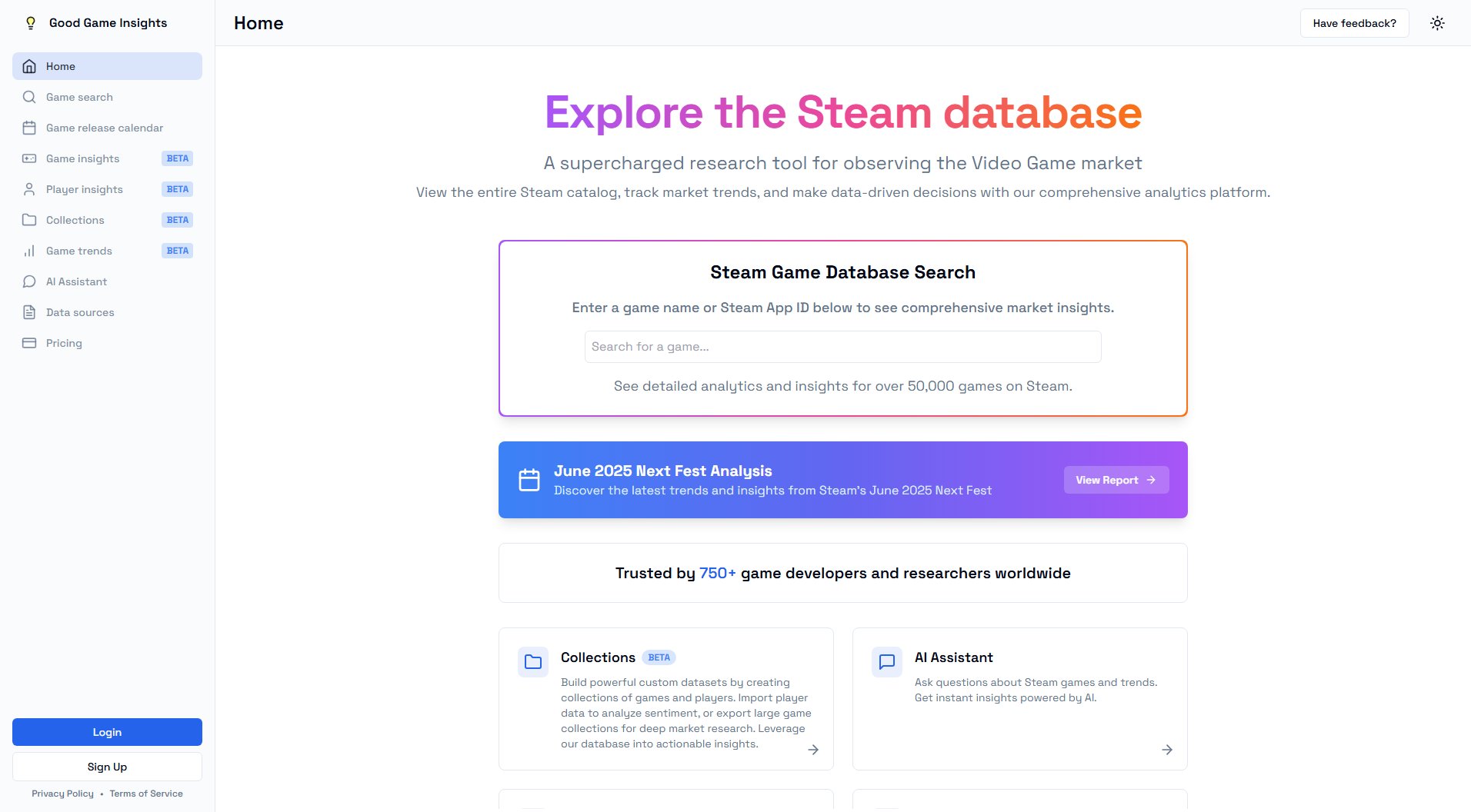
Task: Click the View Report button
Action: (x=1116, y=480)
